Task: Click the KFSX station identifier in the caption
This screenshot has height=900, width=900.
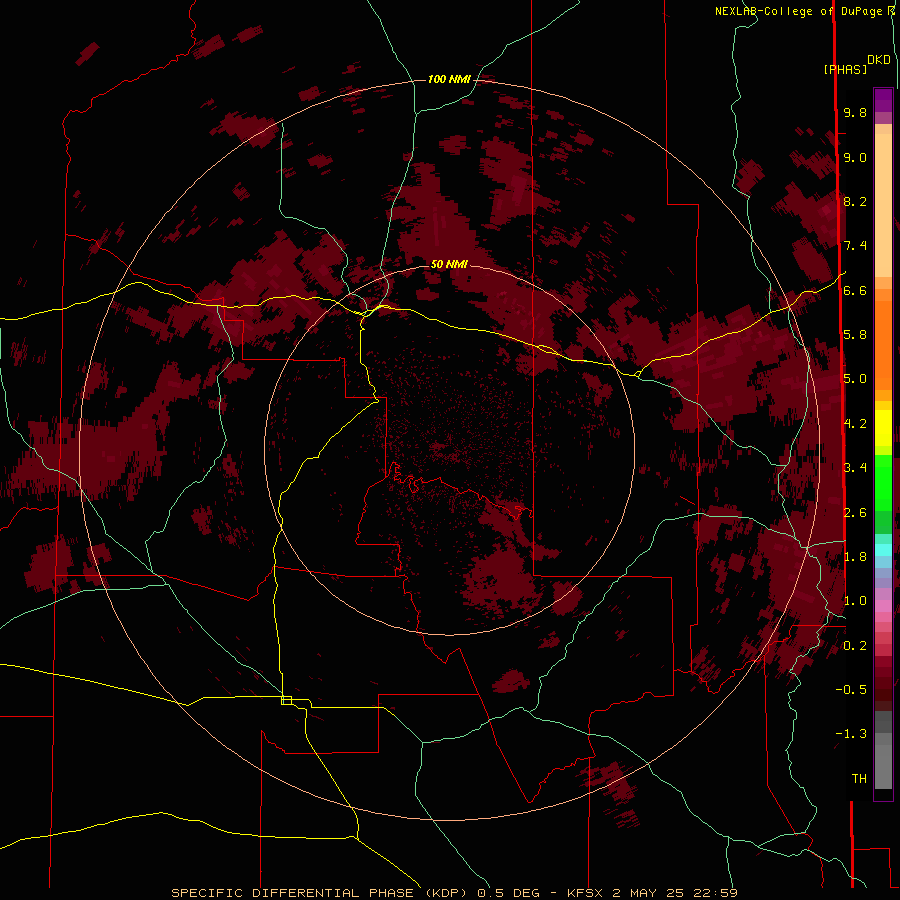Action: coord(585,893)
